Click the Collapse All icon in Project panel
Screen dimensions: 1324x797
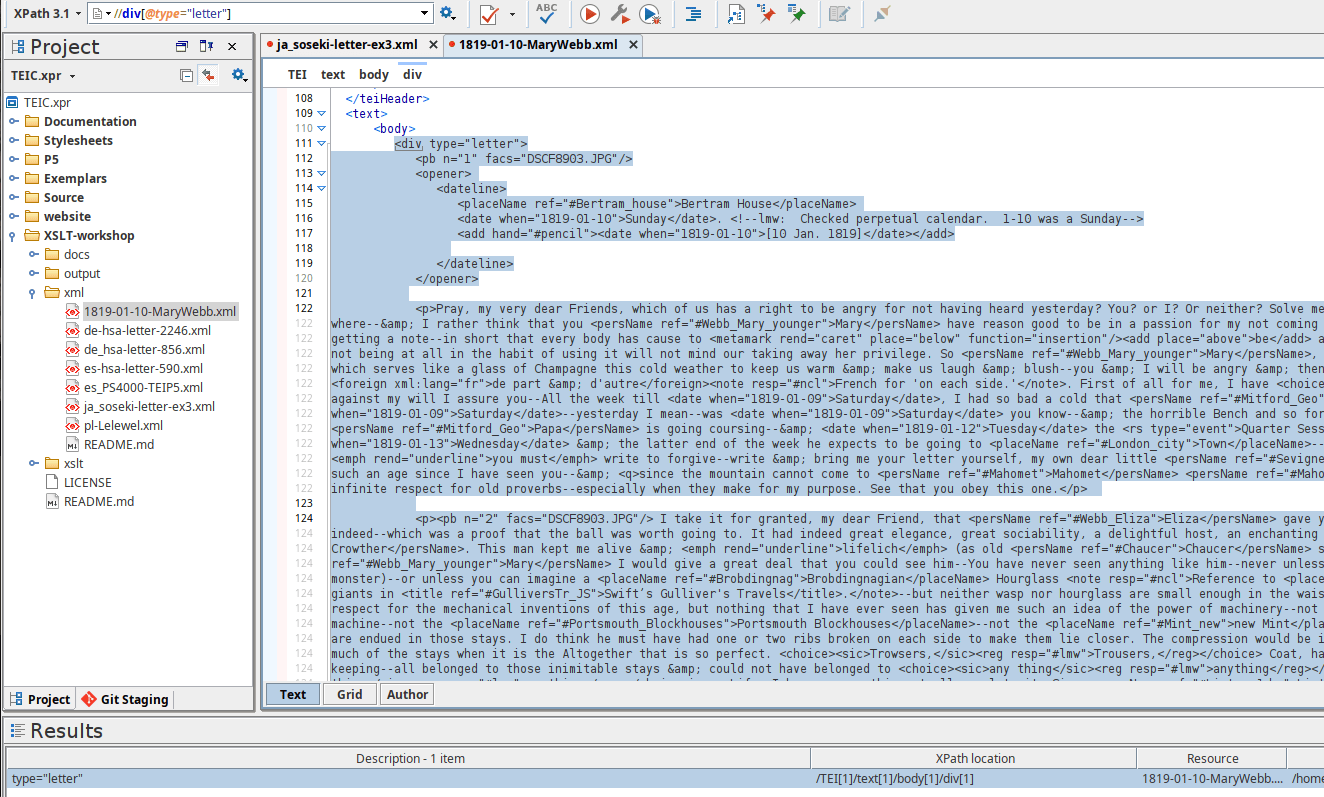pos(186,75)
